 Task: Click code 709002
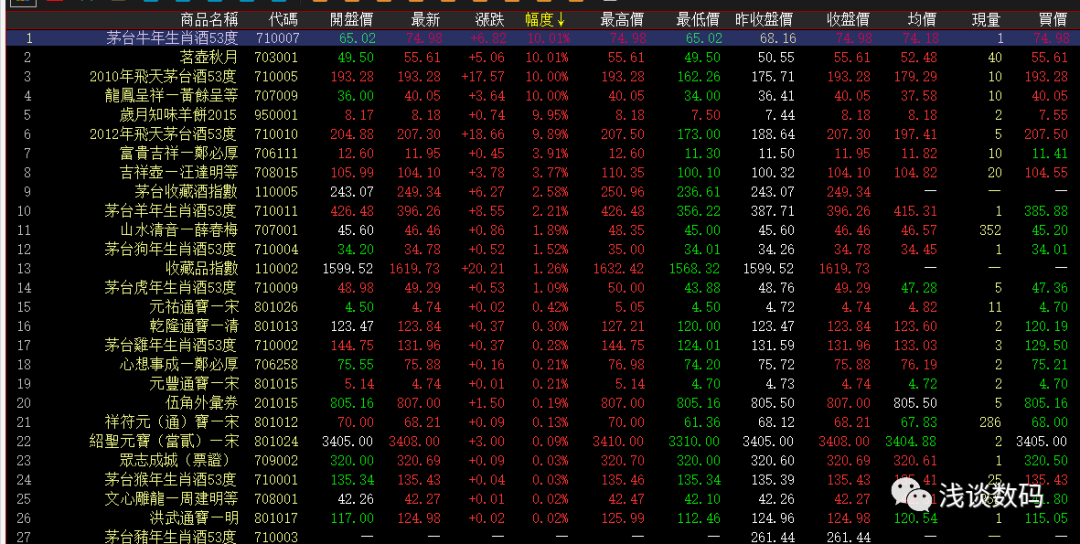point(277,461)
